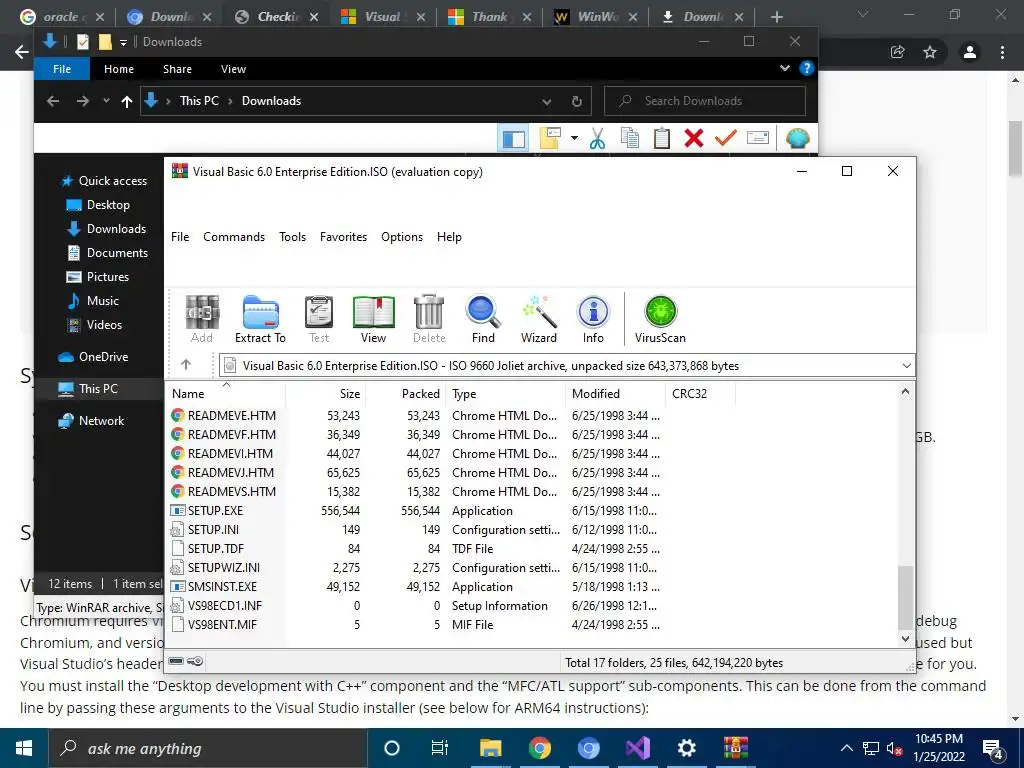The image size is (1024, 768).
Task: Open the Help menu in WinRAR
Action: pos(449,237)
